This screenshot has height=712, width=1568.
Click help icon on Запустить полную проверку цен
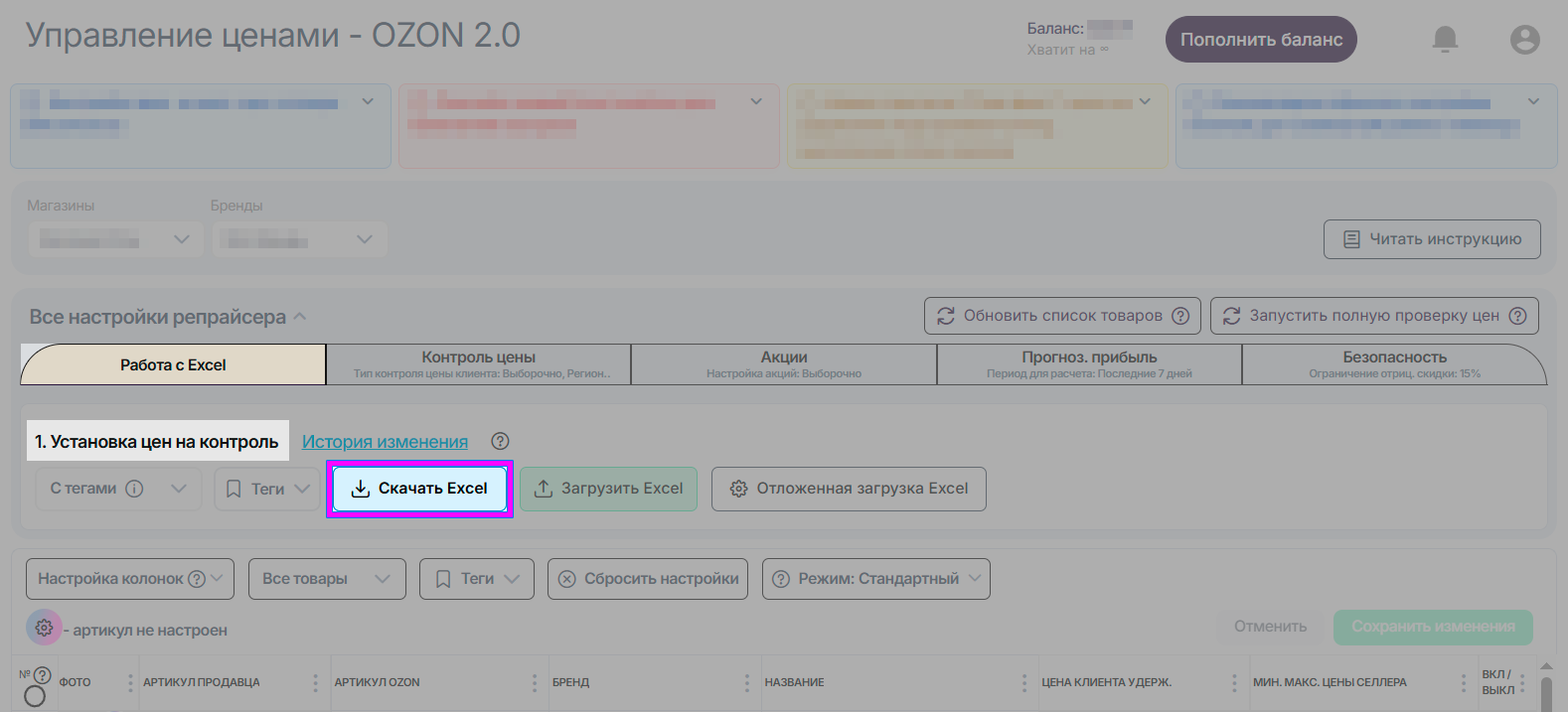pyautogui.click(x=1517, y=316)
